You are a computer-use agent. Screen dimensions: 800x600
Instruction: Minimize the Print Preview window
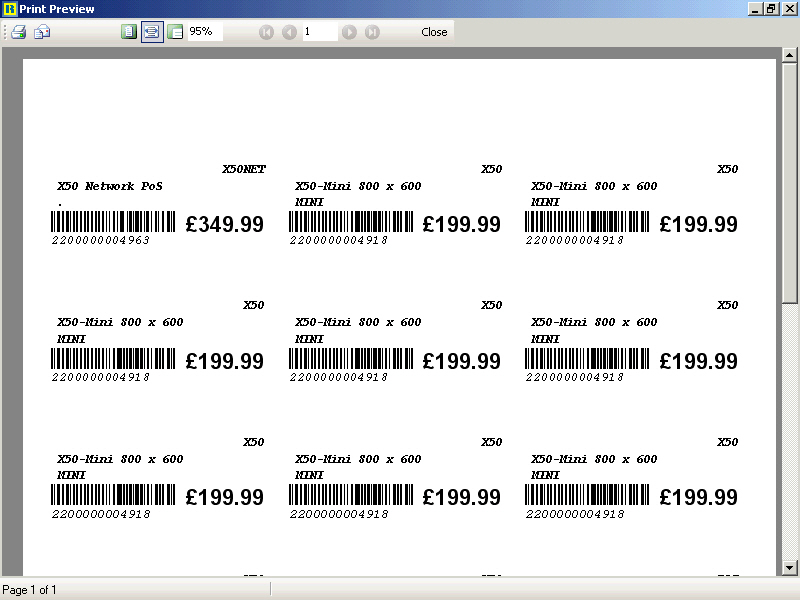[x=754, y=9]
